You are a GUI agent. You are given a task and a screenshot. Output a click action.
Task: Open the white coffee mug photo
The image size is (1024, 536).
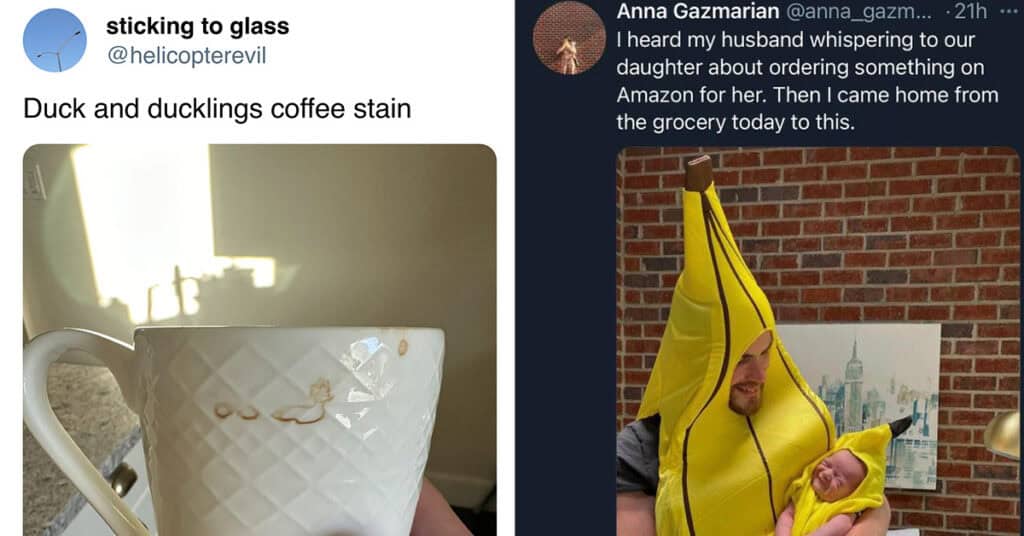pyautogui.click(x=259, y=339)
